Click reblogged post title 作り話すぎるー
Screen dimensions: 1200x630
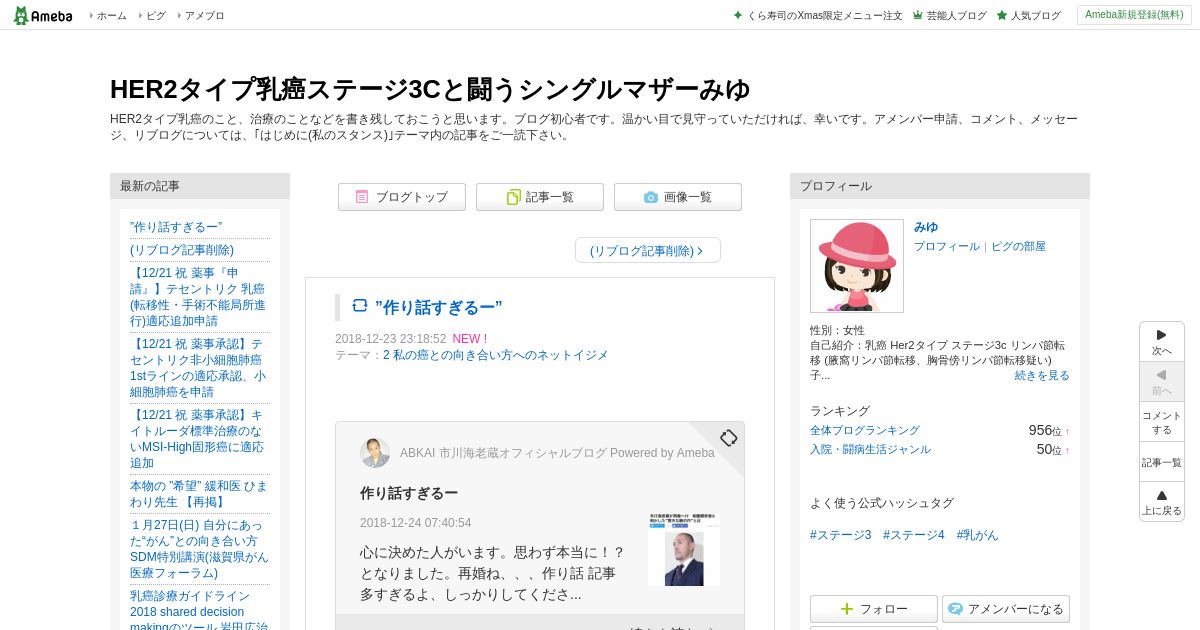(409, 493)
